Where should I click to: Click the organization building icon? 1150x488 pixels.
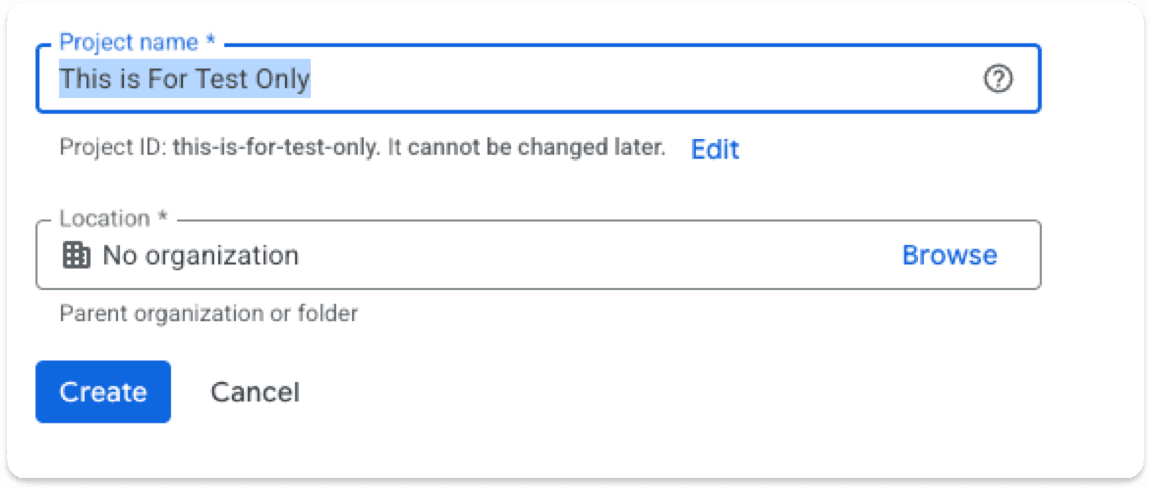coord(76,255)
